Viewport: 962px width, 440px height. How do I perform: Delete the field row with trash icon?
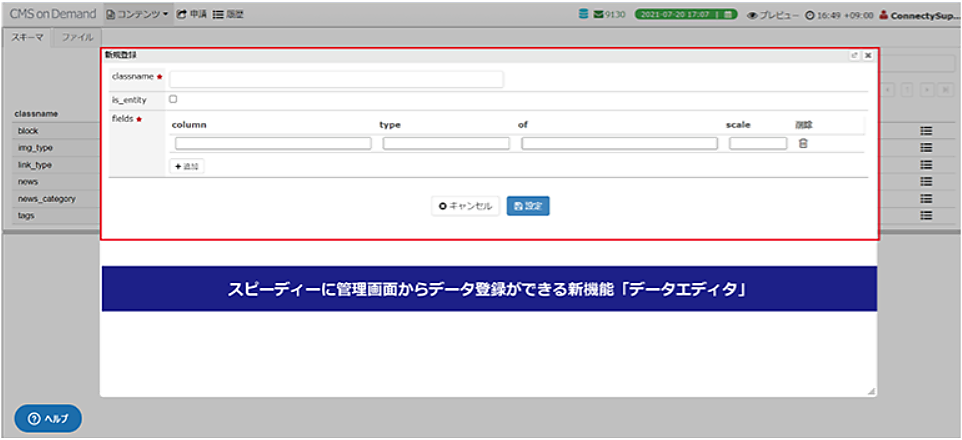click(x=803, y=144)
